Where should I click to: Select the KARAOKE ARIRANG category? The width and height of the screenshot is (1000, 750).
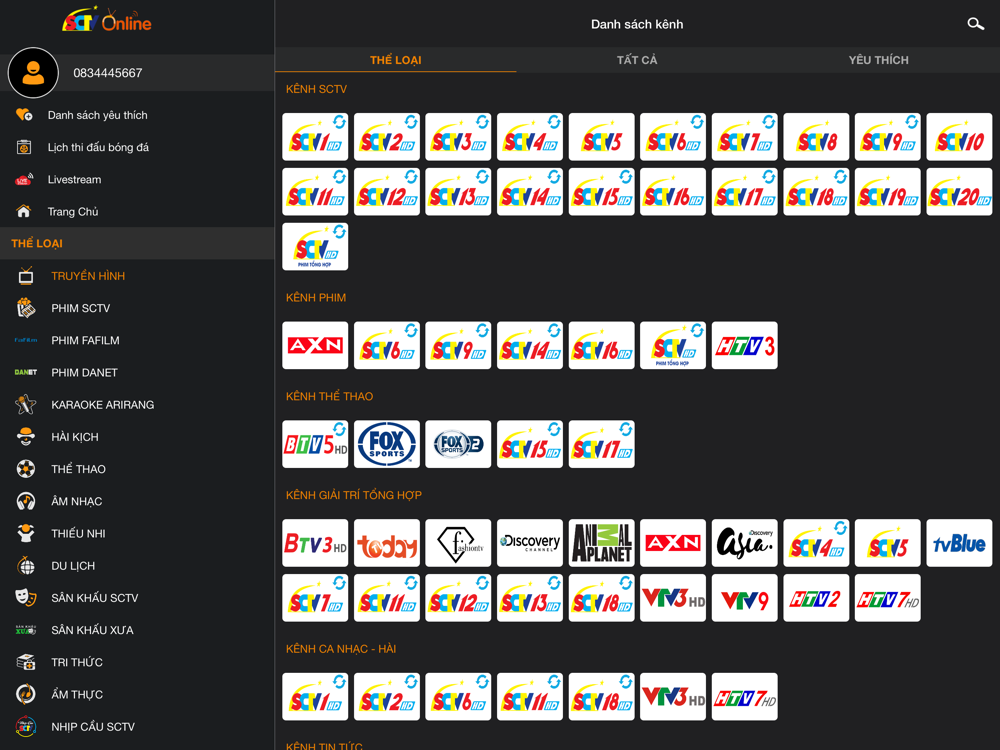tap(137, 404)
